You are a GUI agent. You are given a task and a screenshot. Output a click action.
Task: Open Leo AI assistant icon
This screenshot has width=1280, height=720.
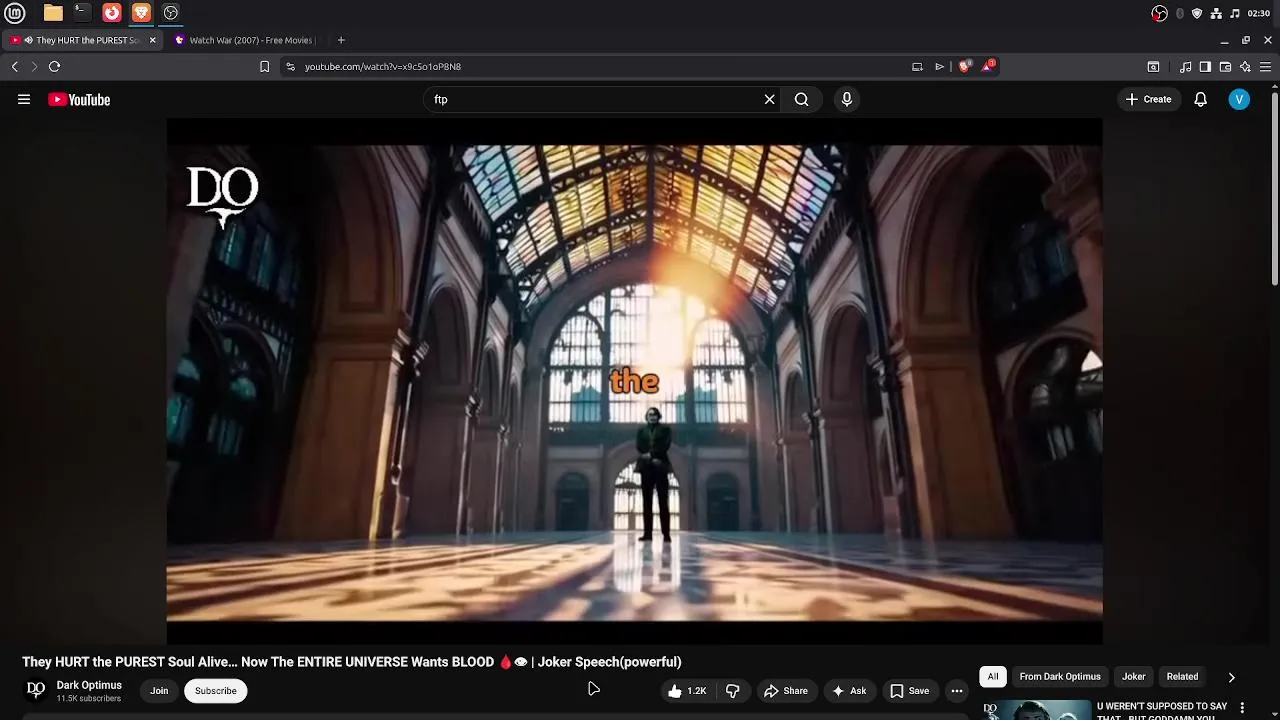click(1245, 66)
